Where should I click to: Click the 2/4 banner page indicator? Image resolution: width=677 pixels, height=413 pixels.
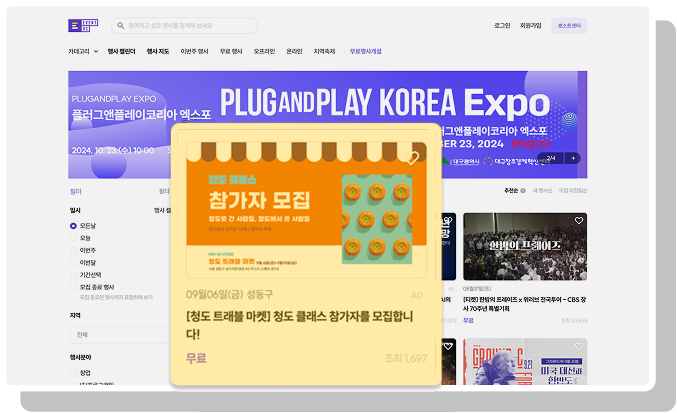[x=550, y=158]
